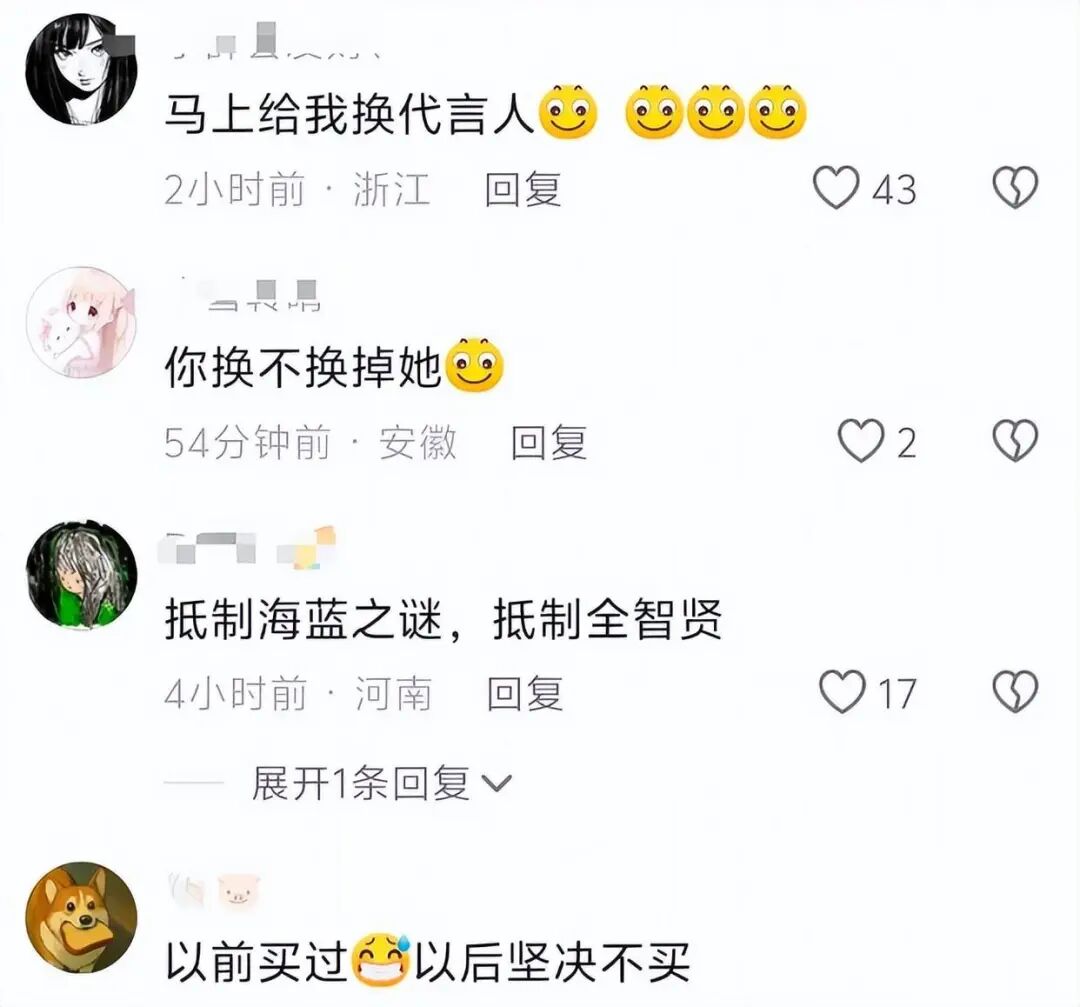Click the chevron next to 展开1条回复
The height and width of the screenshot is (1007, 1080).
[x=497, y=784]
